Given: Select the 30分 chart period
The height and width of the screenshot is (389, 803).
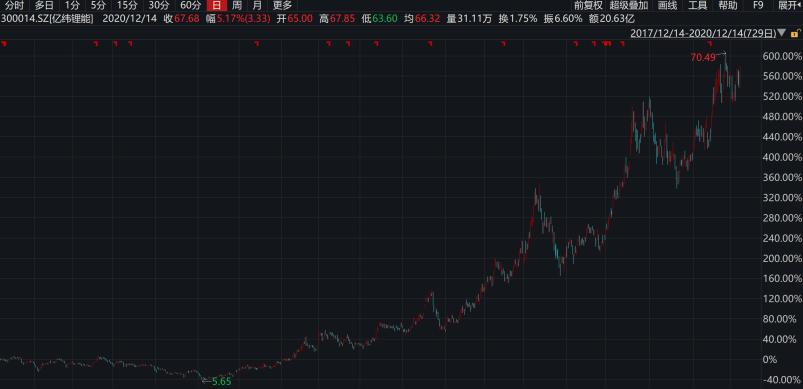Looking at the screenshot, I should click(158, 6).
